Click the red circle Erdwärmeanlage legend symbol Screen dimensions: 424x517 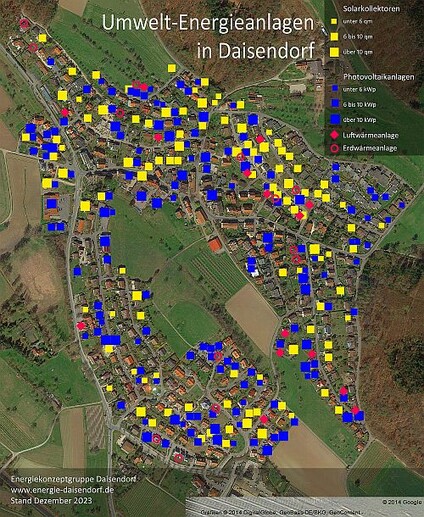pos(334,148)
